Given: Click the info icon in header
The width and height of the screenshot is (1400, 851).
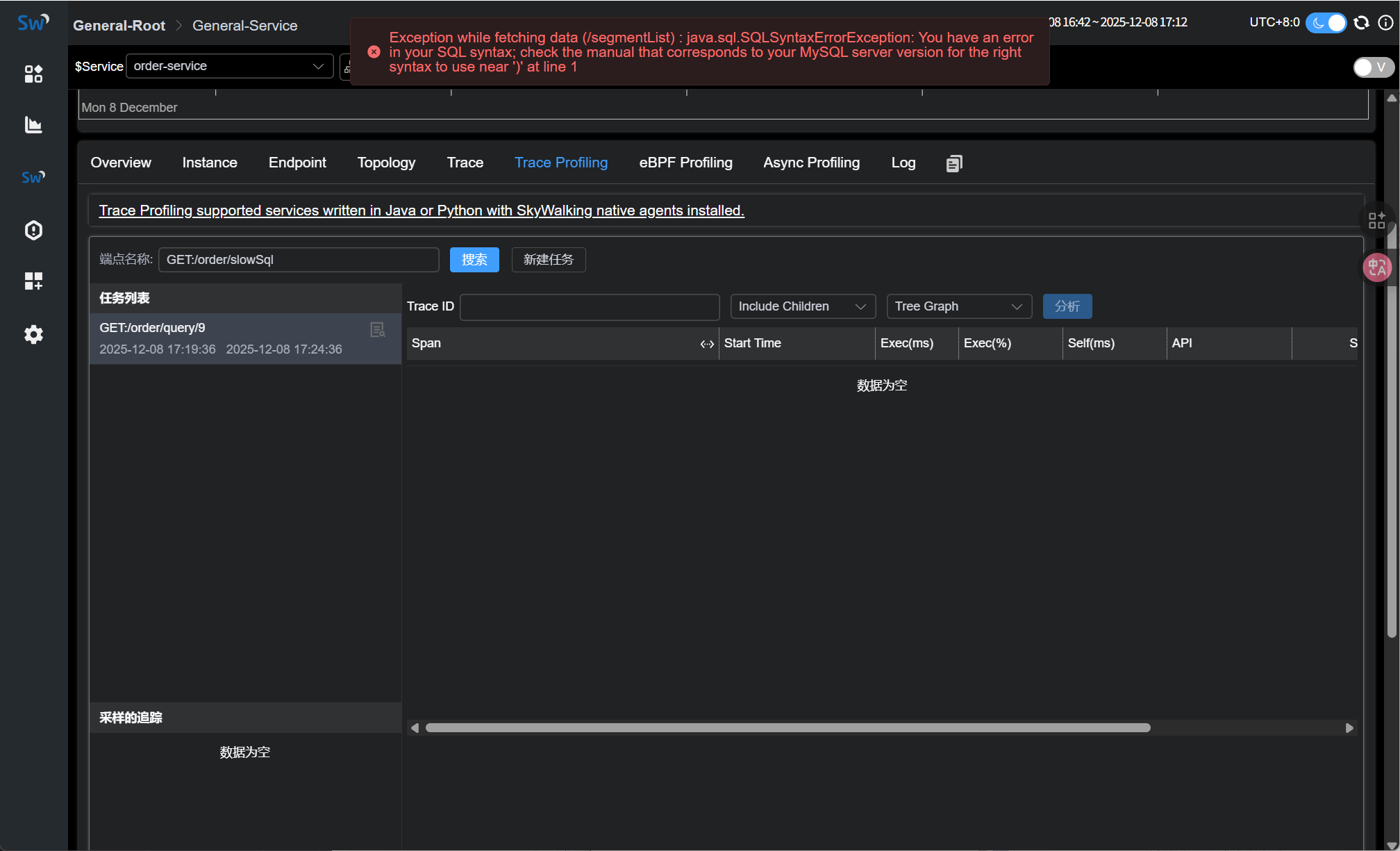Looking at the screenshot, I should coord(1385,22).
